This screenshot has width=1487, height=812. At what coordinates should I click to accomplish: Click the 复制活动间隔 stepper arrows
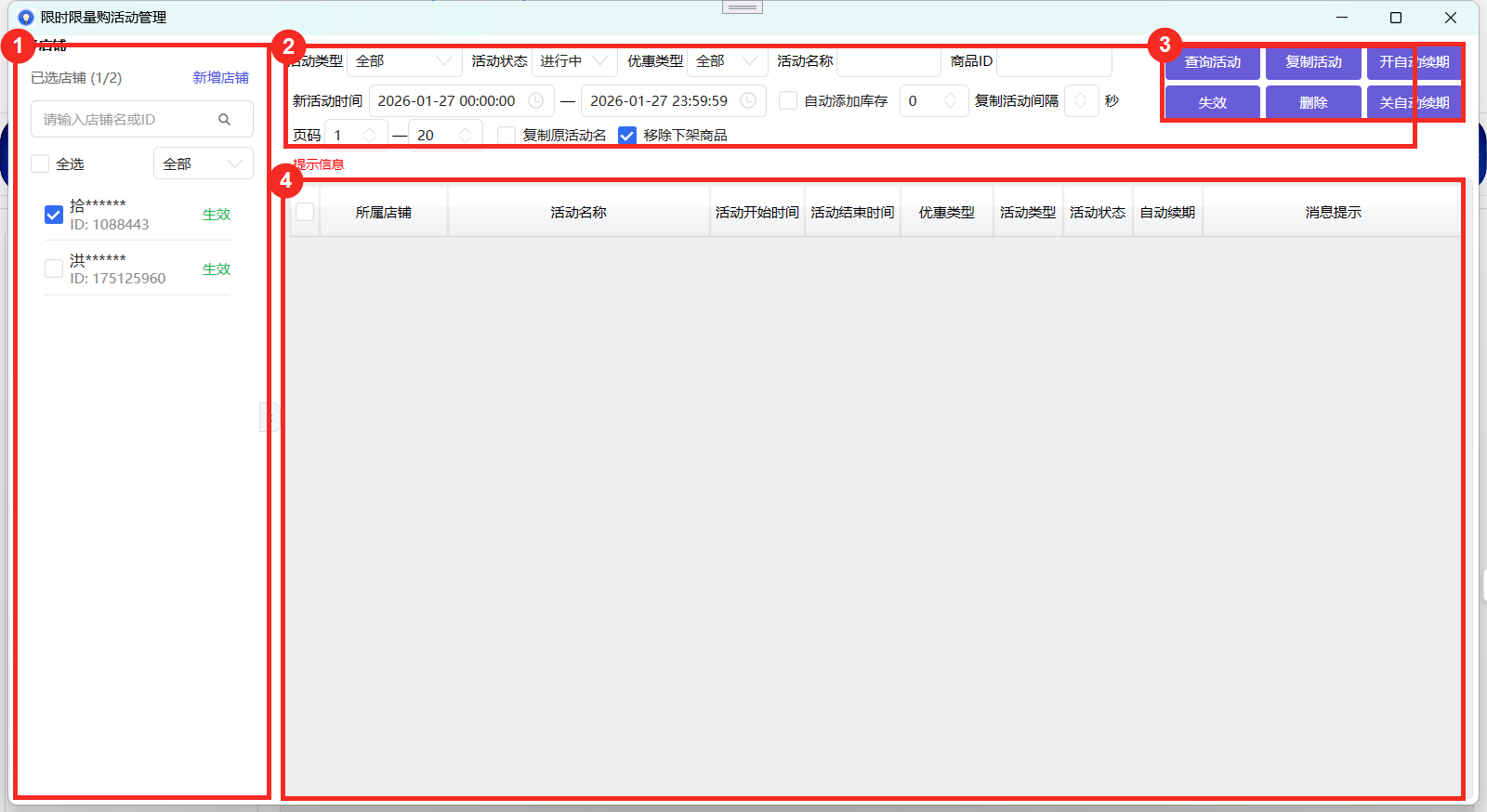click(1081, 100)
